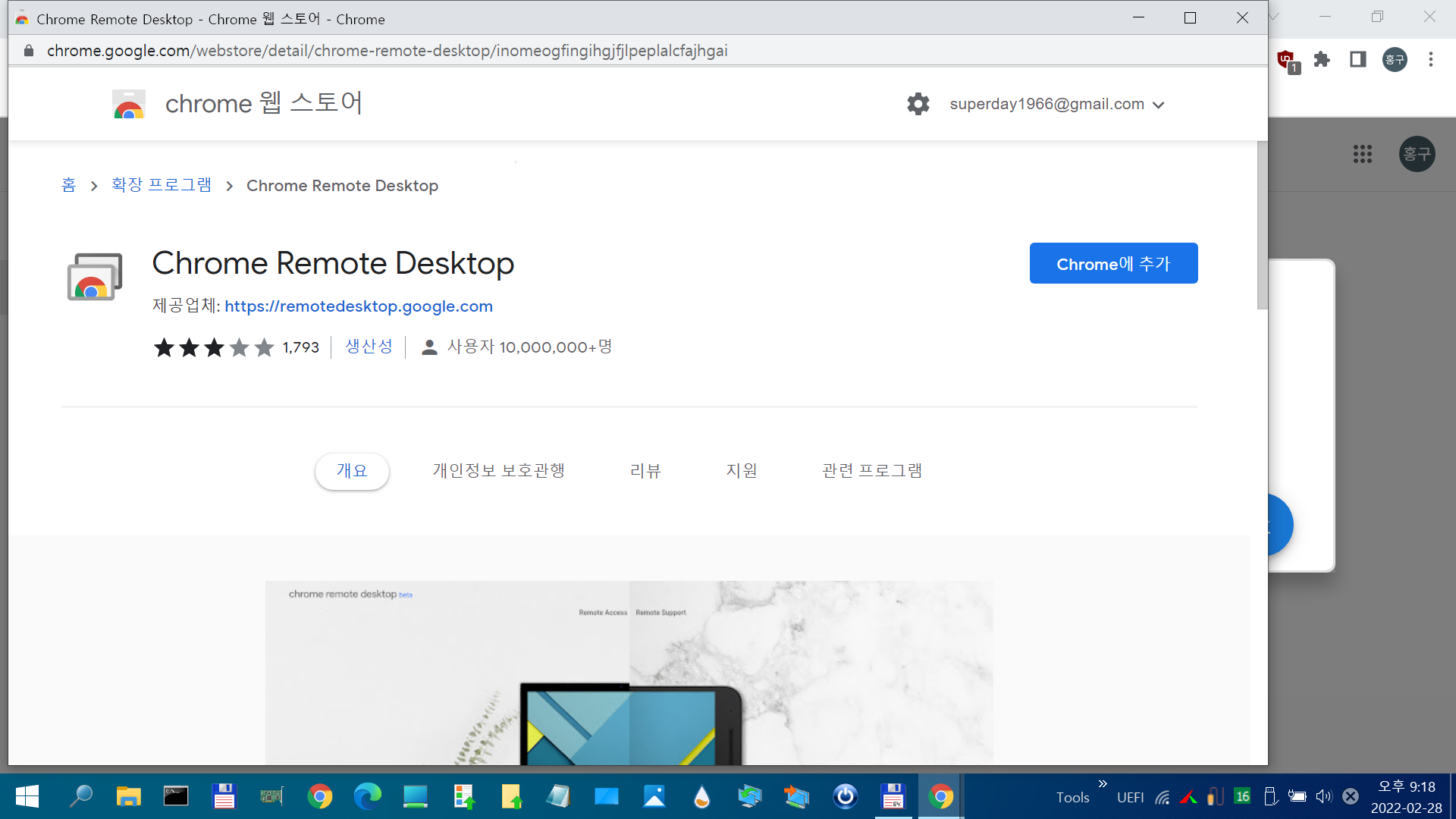Launch the Command Prompt taskbar icon
The image size is (1456, 819).
pos(176,796)
